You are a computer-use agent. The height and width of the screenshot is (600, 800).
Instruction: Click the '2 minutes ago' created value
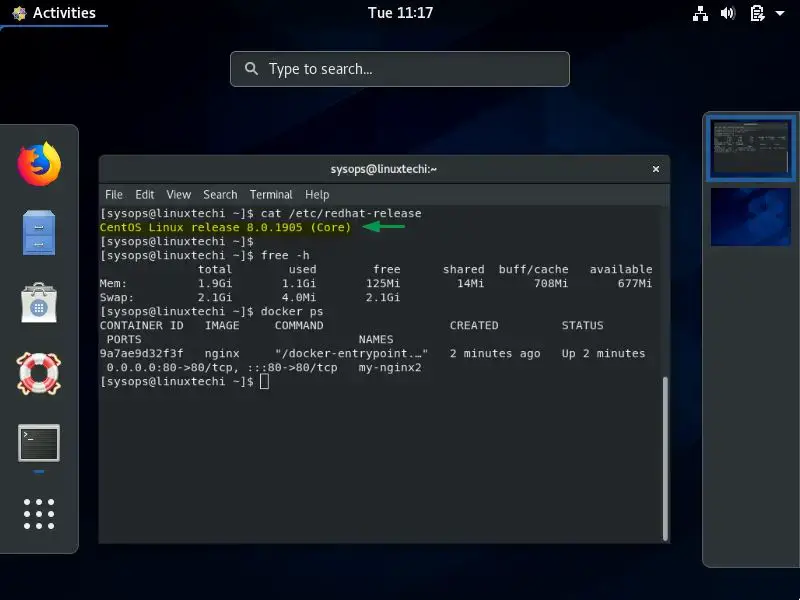tap(495, 354)
